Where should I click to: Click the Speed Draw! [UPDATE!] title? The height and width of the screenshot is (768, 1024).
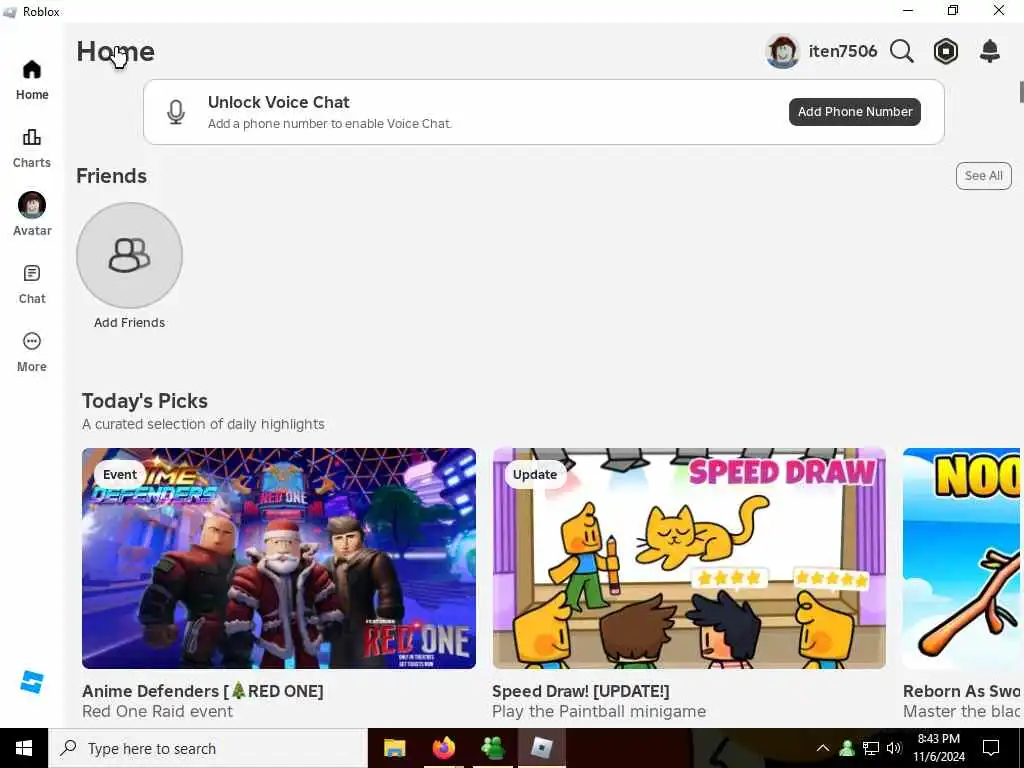coord(581,691)
